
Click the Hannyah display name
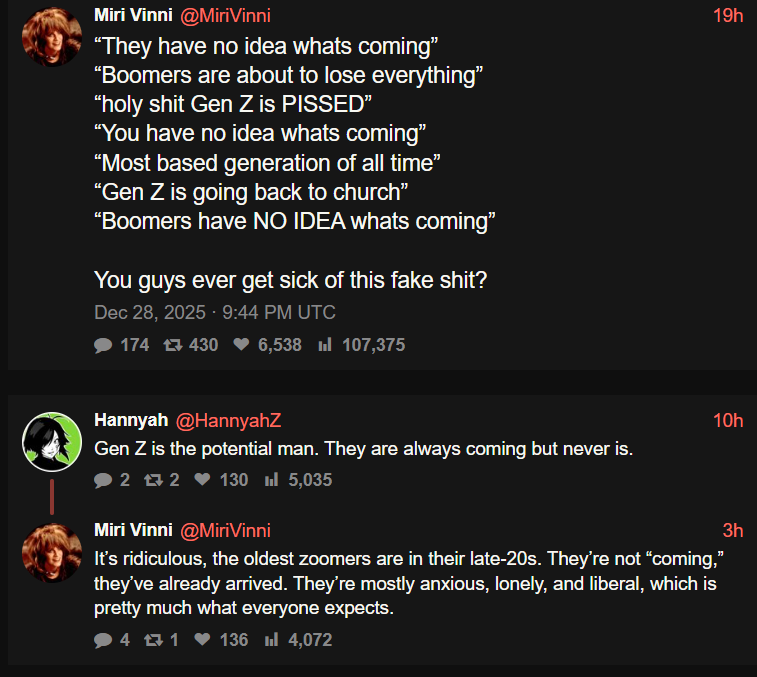(x=130, y=421)
